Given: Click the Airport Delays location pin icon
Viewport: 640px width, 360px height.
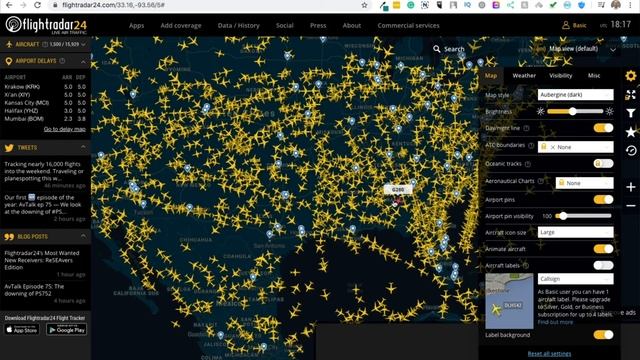Looking at the screenshot, I should (x=9, y=61).
